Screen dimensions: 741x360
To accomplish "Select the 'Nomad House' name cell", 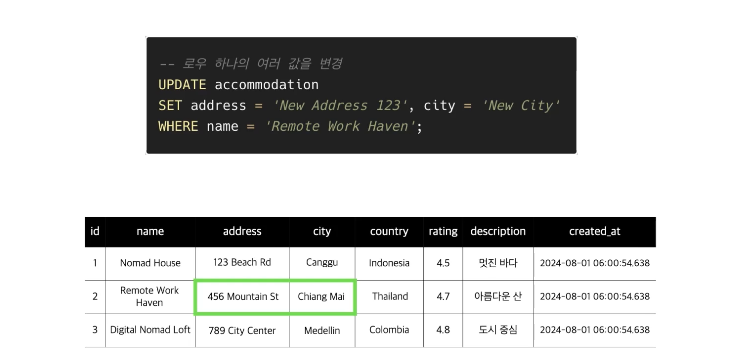I will [150, 263].
